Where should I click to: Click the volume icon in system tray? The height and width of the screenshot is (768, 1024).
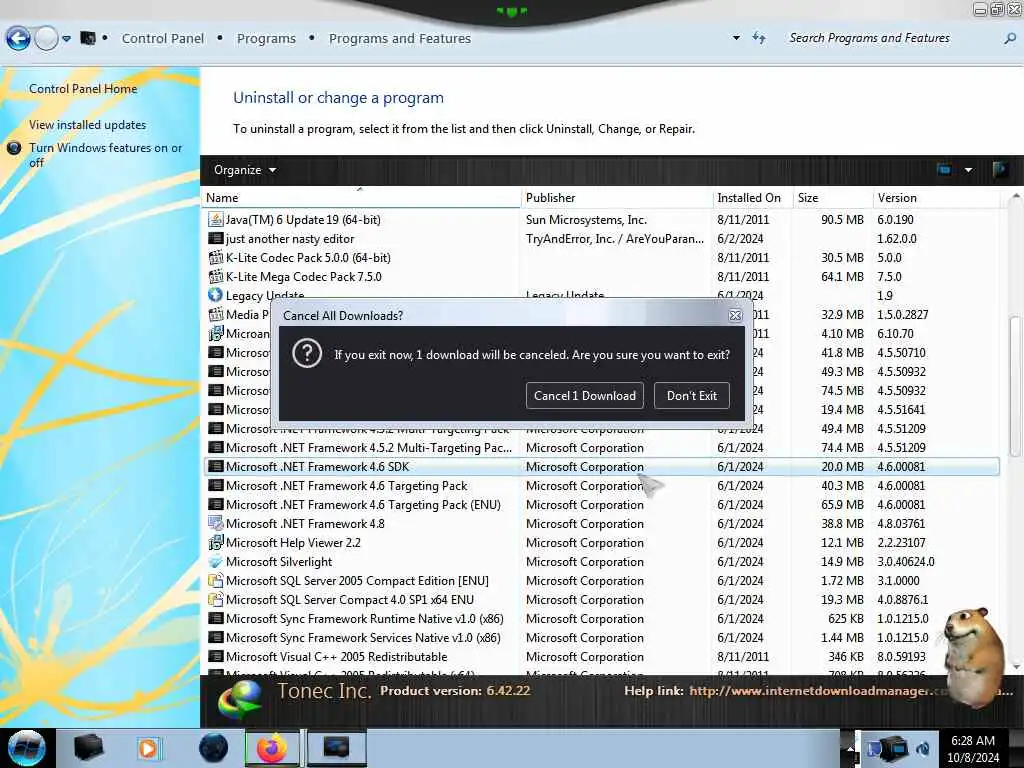[923, 749]
